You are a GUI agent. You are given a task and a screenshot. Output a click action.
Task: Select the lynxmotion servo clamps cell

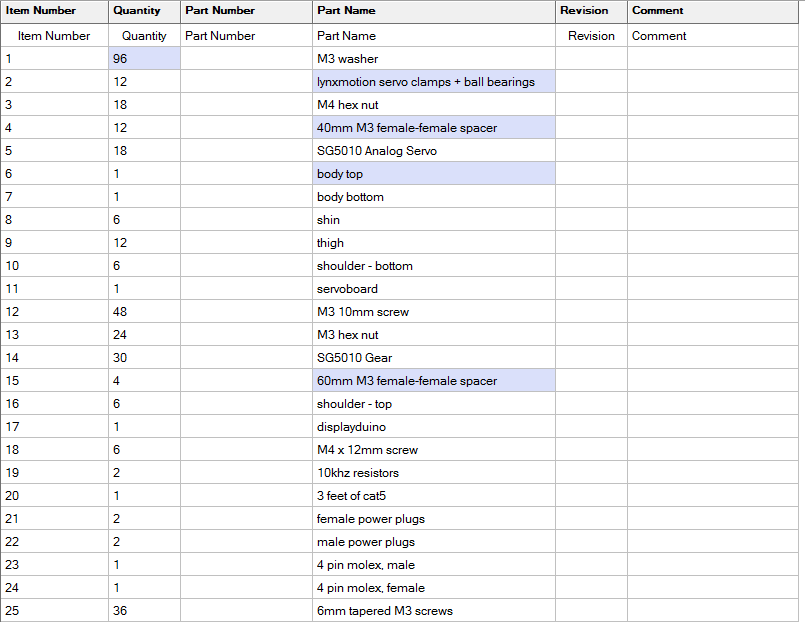[433, 82]
